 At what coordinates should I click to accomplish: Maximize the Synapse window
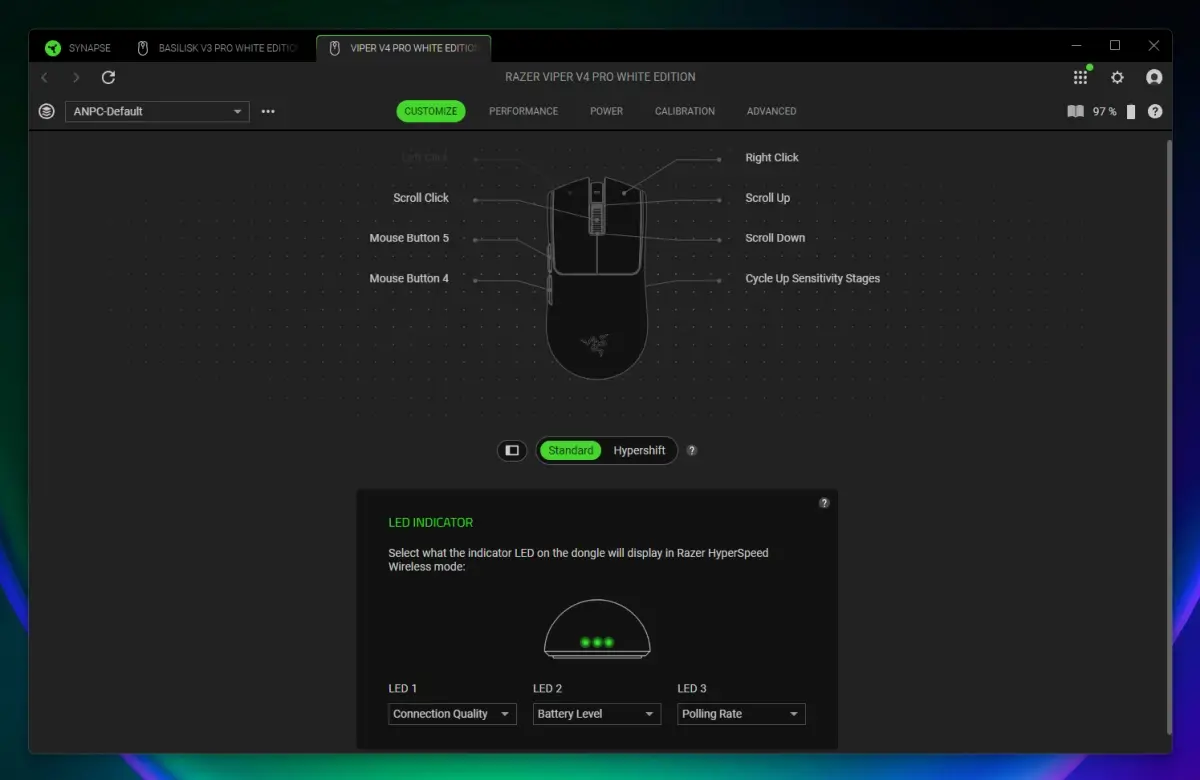tap(1115, 46)
